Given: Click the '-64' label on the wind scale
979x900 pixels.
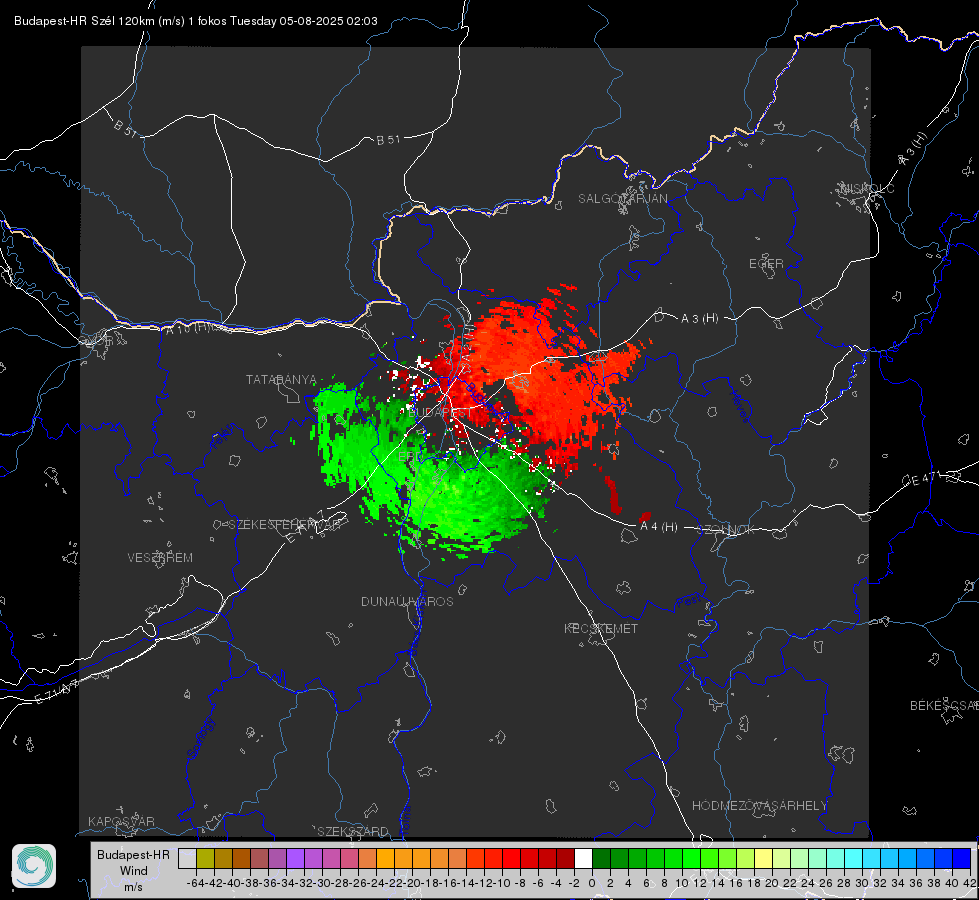Looking at the screenshot, I should click(x=196, y=883).
